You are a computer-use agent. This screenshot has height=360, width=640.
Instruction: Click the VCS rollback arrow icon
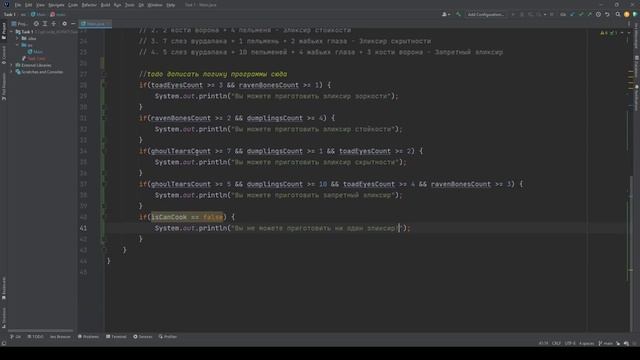point(607,14)
